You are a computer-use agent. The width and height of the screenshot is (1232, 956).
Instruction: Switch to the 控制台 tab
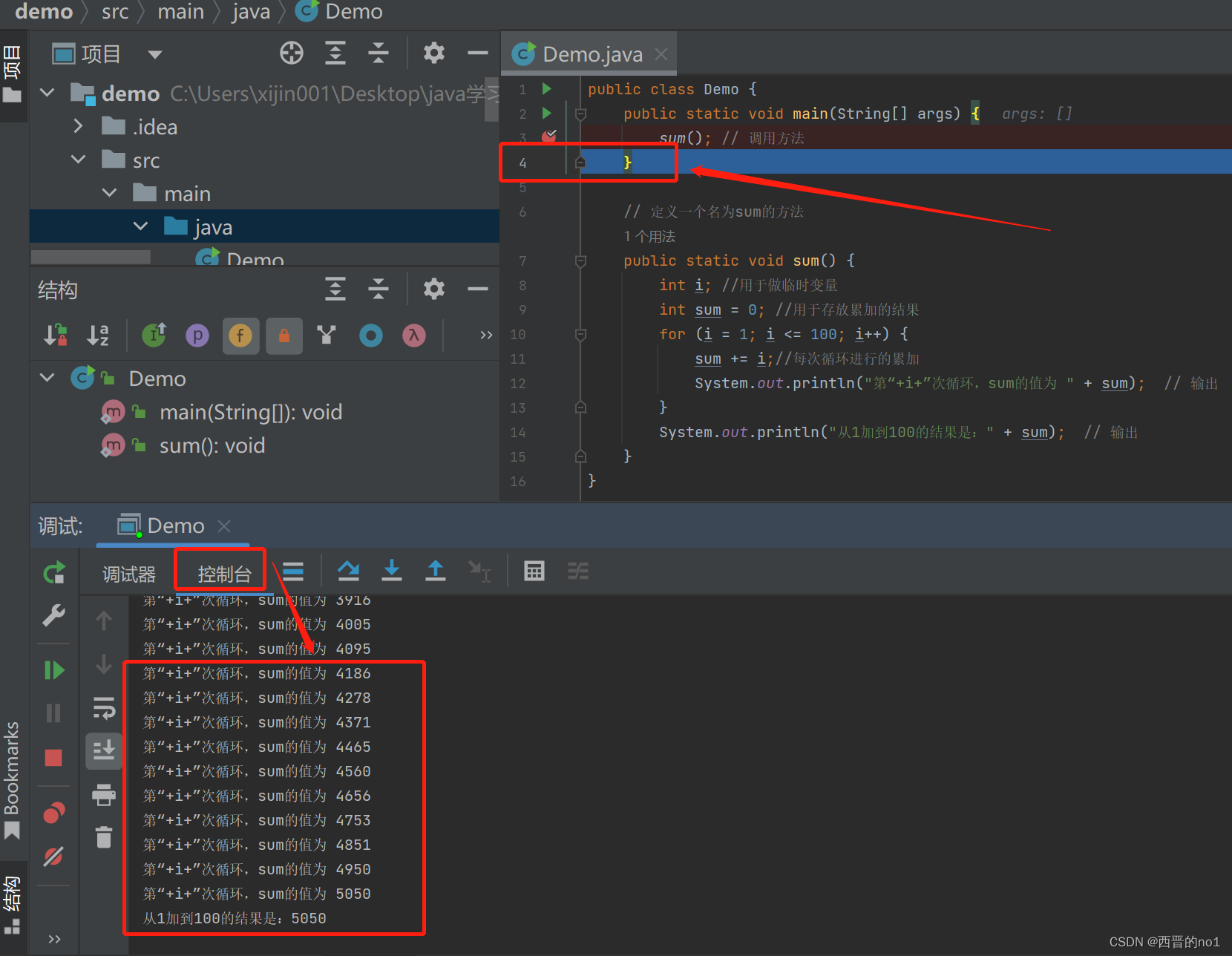[223, 574]
